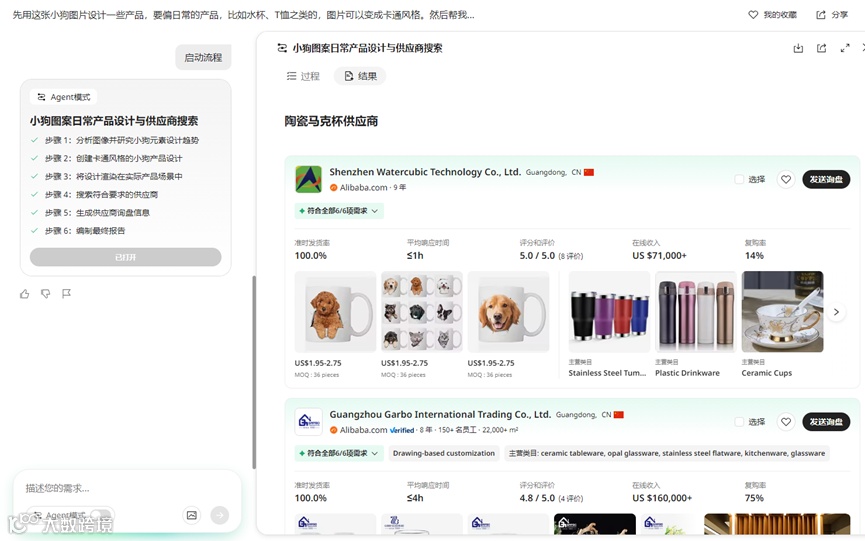Click the 启动流程 button

click(x=203, y=57)
